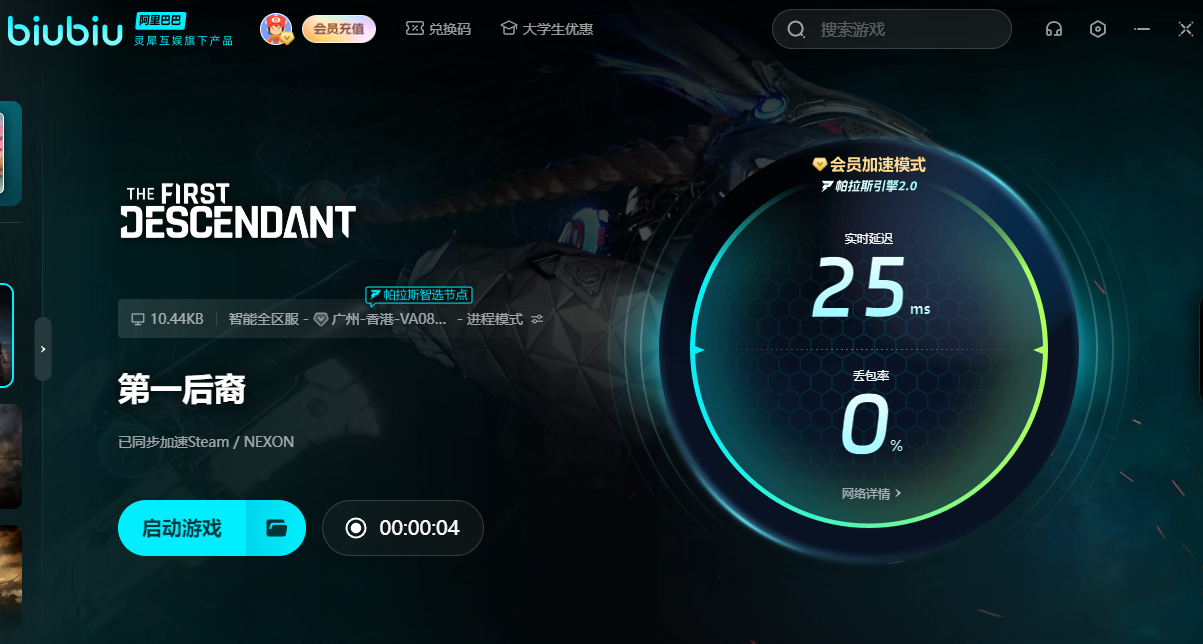Click the 25 ms latency value
Screen dimensions: 1203x644
click(x=870, y=288)
